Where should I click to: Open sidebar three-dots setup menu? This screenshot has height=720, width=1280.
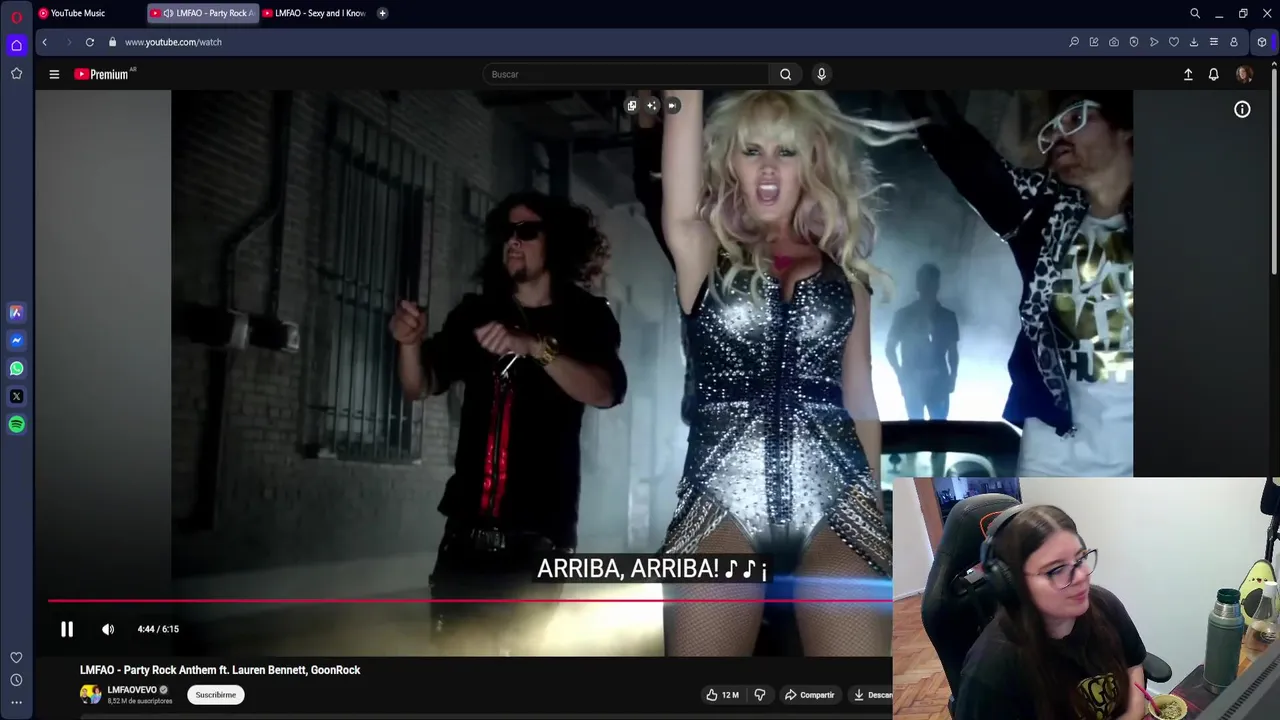tap(16, 703)
